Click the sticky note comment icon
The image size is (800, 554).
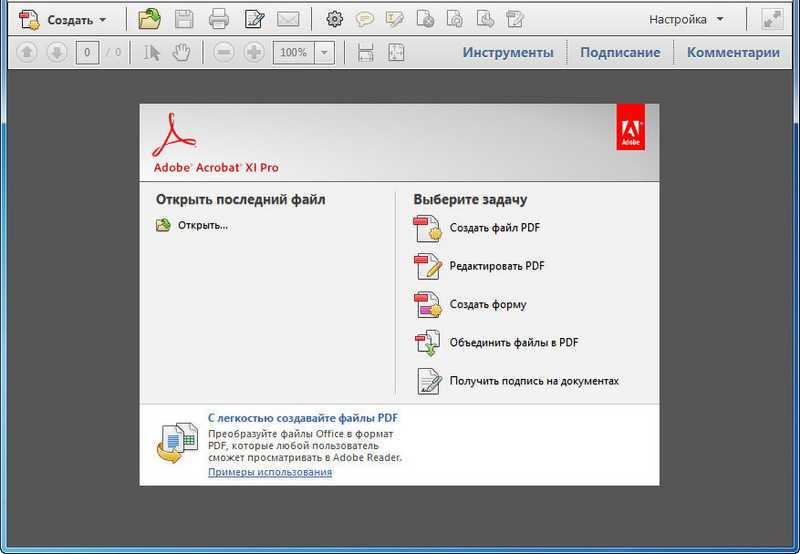coord(364,19)
